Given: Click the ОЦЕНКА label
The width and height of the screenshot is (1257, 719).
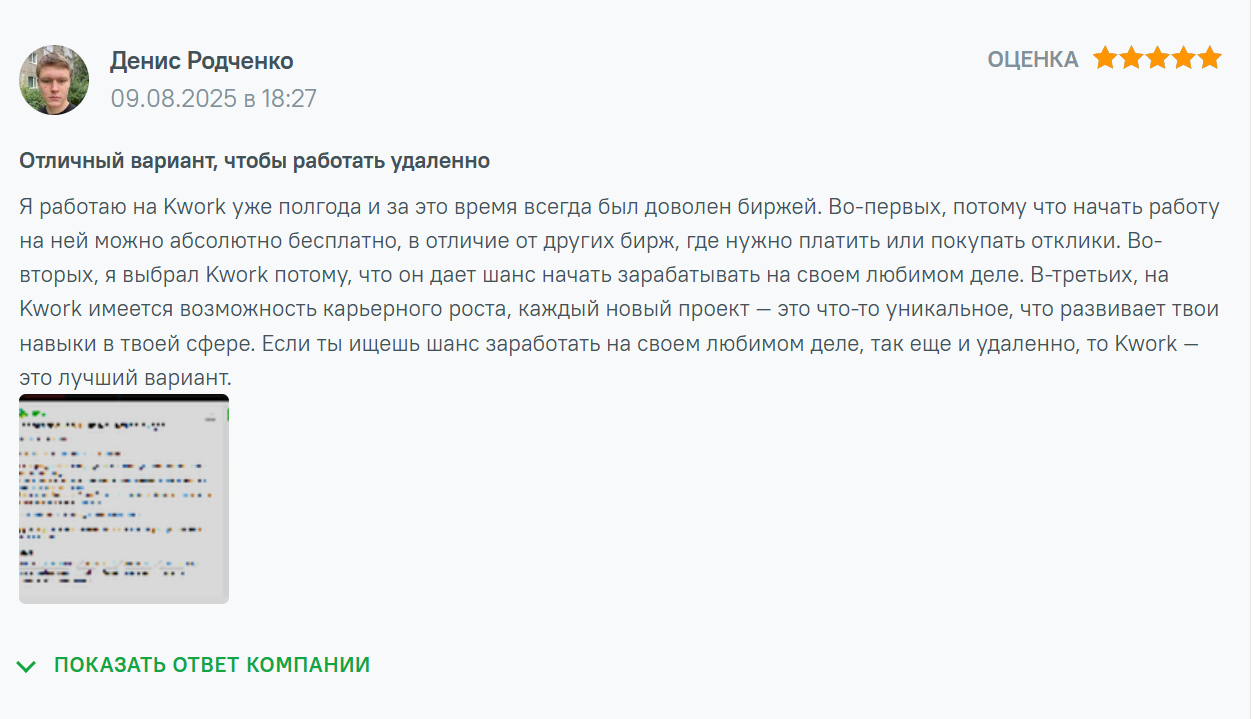Looking at the screenshot, I should tap(1033, 59).
